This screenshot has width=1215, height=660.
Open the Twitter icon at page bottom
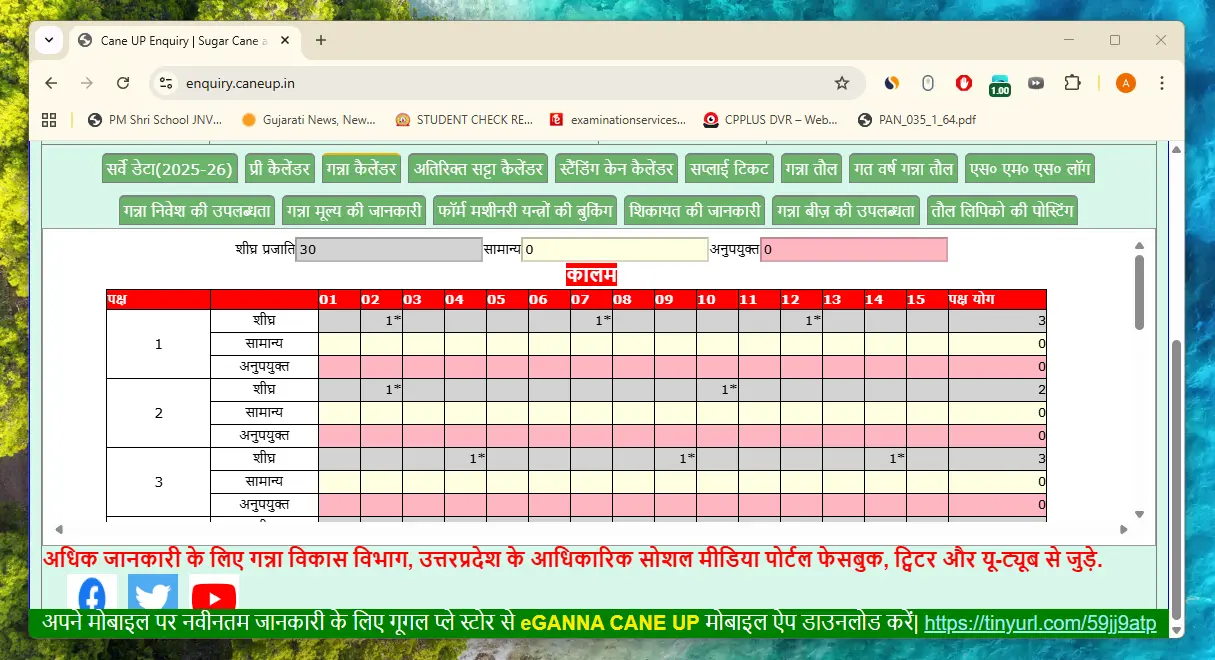coord(152,592)
